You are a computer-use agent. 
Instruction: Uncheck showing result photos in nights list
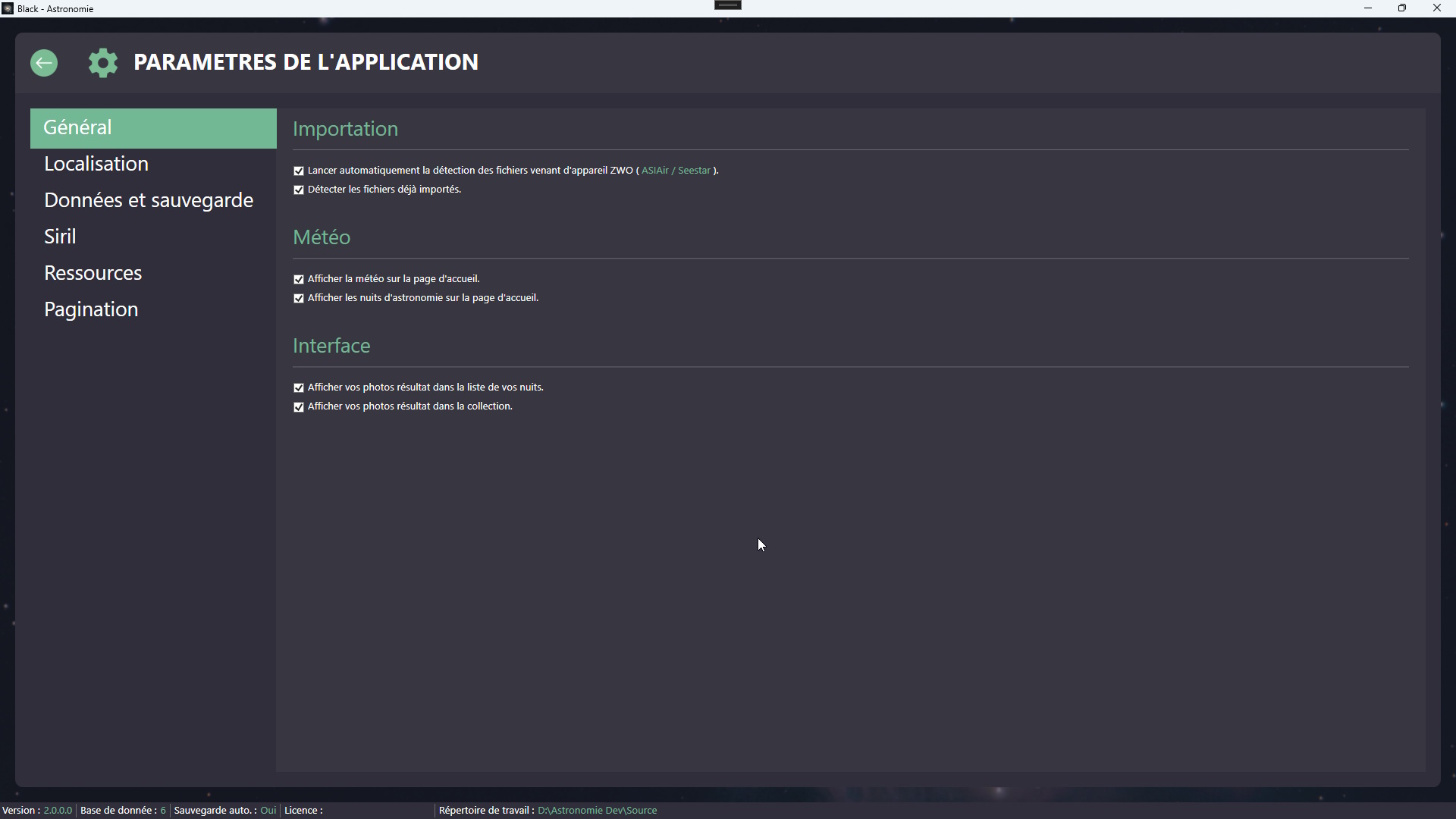298,388
